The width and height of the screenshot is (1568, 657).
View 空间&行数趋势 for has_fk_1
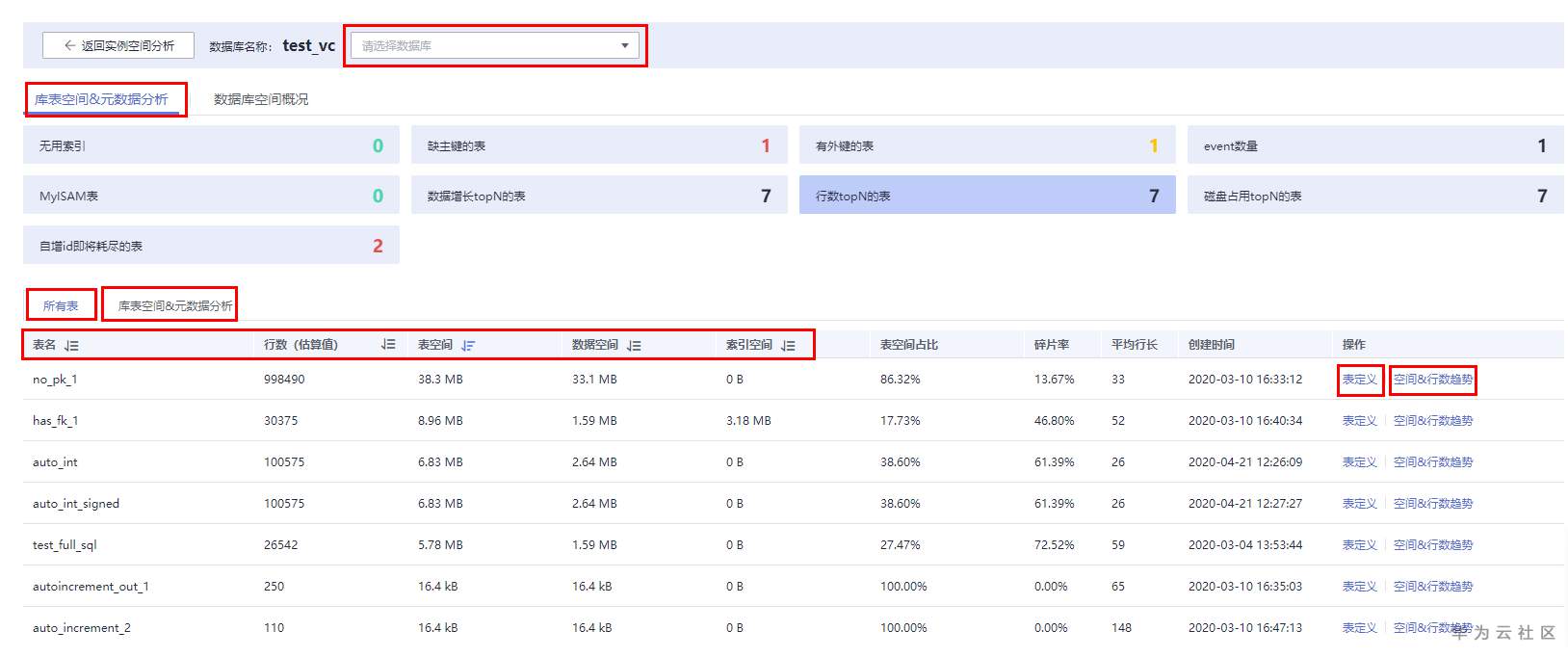coord(1433,421)
